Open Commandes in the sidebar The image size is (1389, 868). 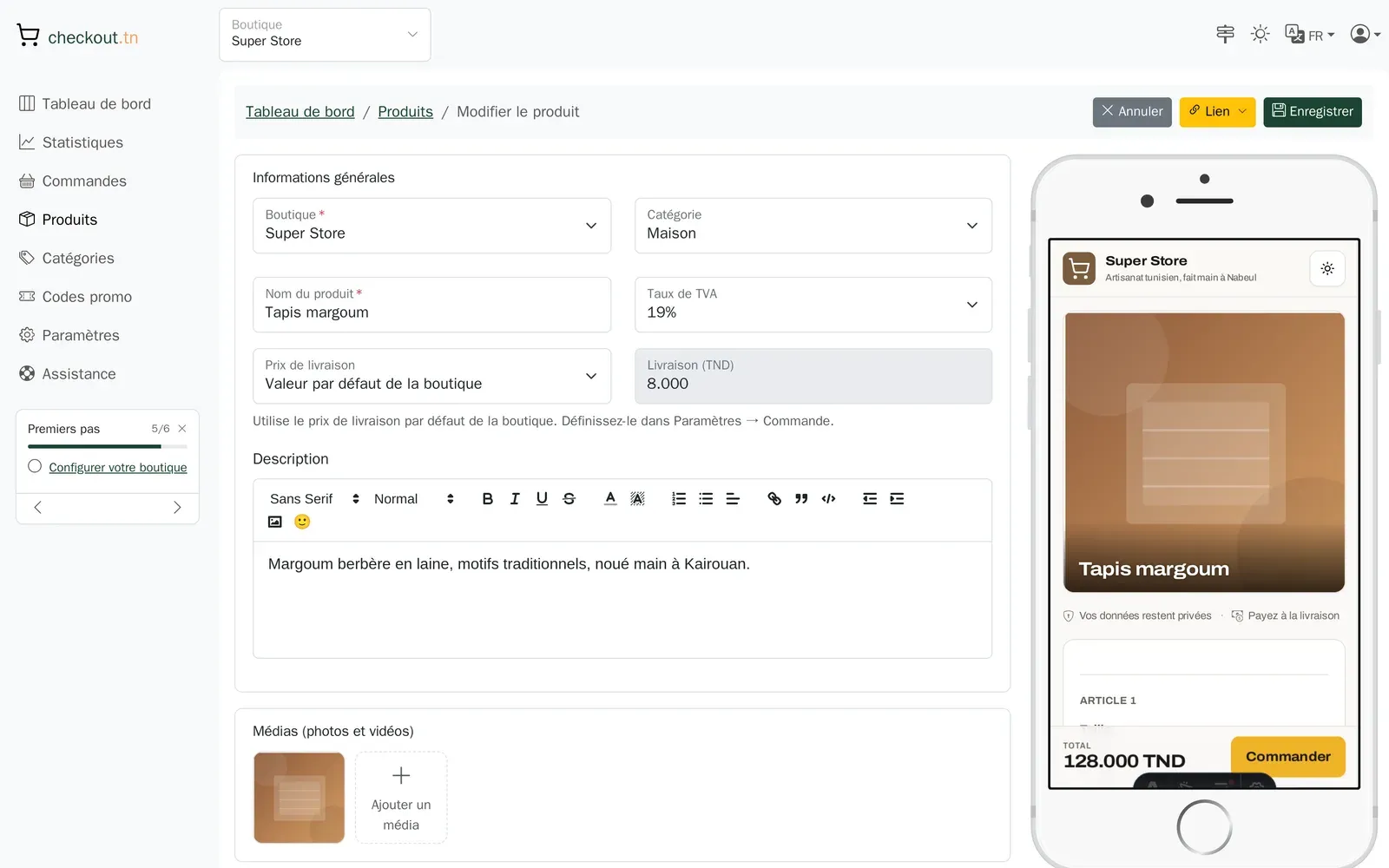point(73,181)
